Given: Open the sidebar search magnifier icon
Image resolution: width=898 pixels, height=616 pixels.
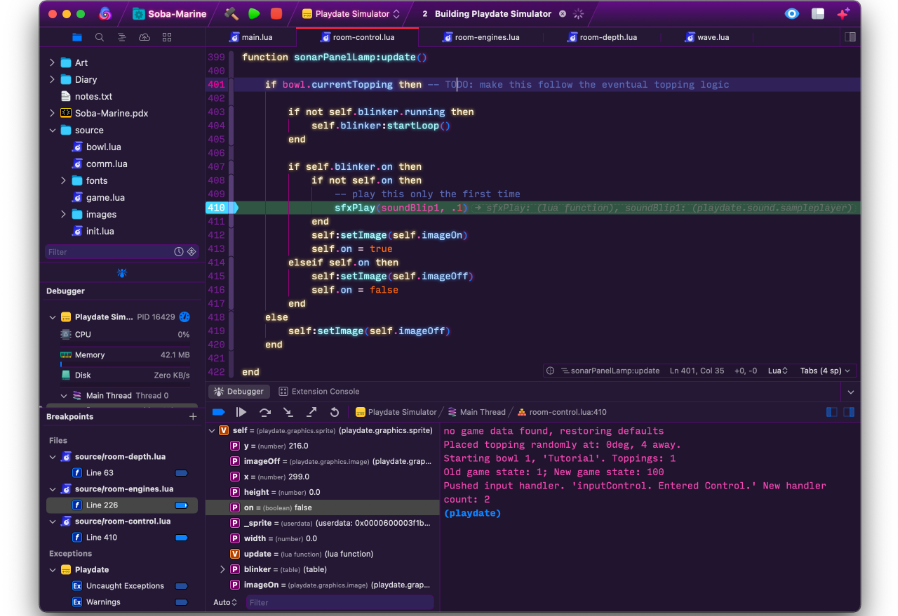Looking at the screenshot, I should tap(99, 37).
